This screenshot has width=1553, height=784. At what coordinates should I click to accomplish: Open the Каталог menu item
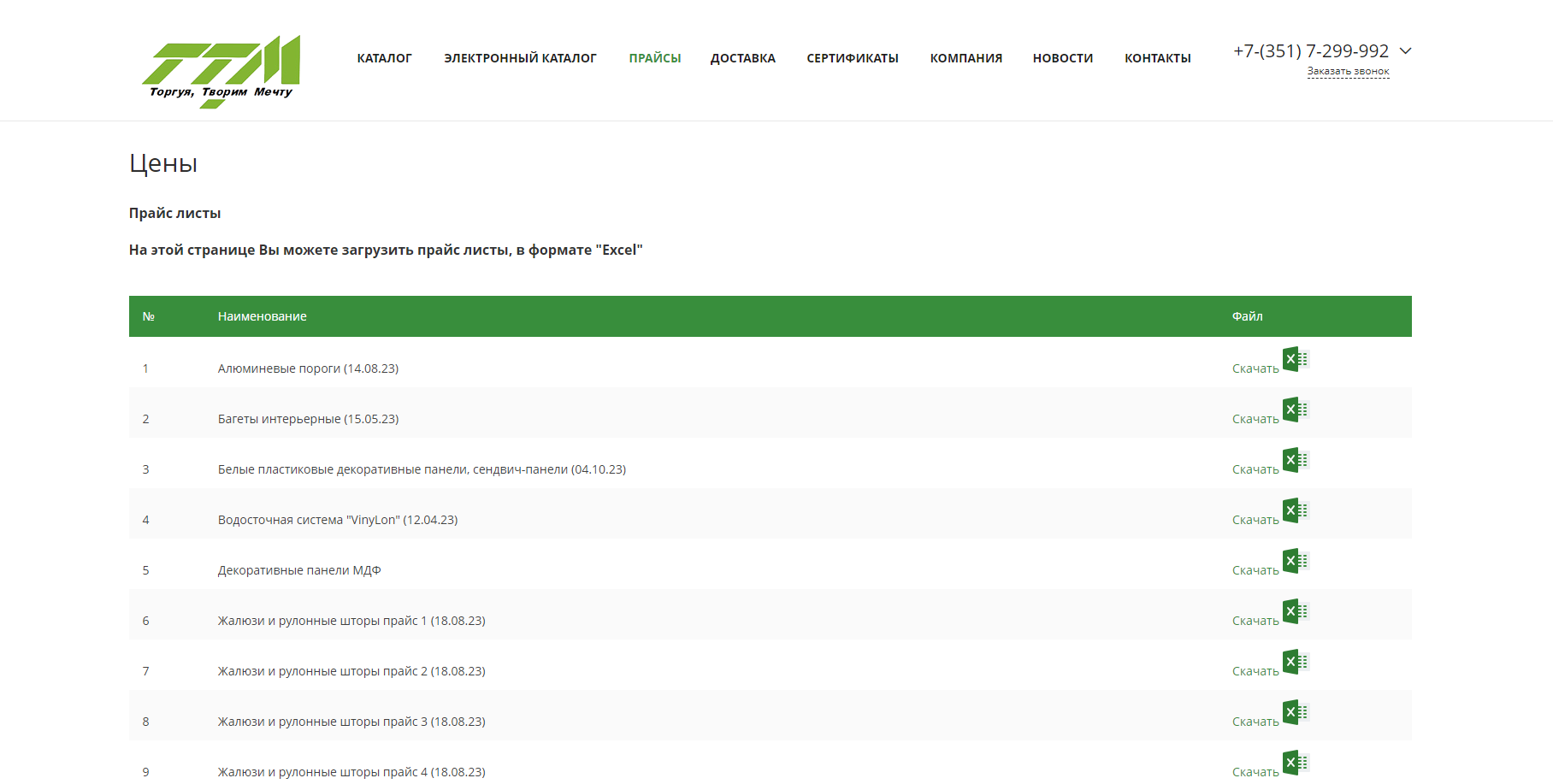click(x=384, y=58)
